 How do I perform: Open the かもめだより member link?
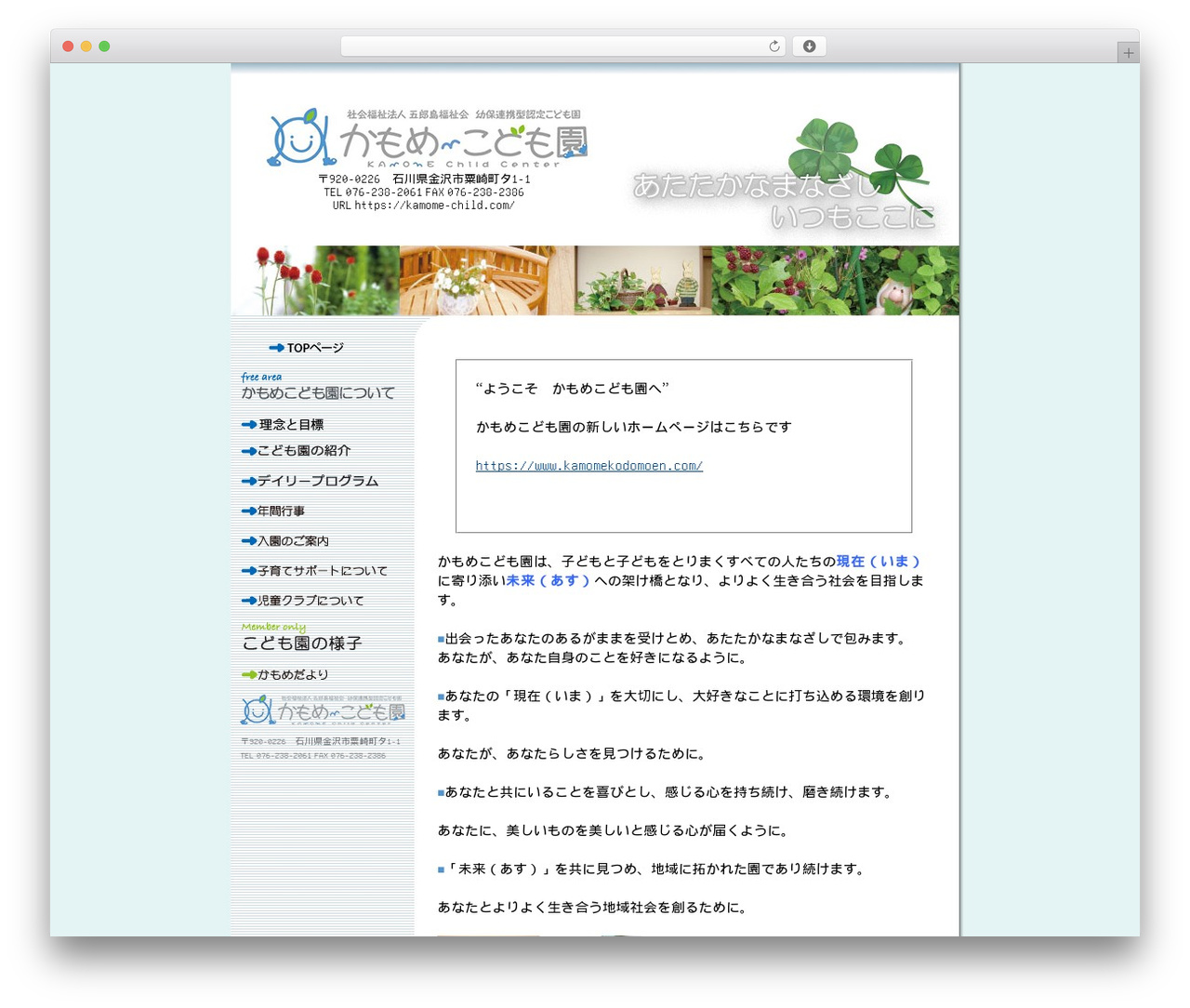284,674
